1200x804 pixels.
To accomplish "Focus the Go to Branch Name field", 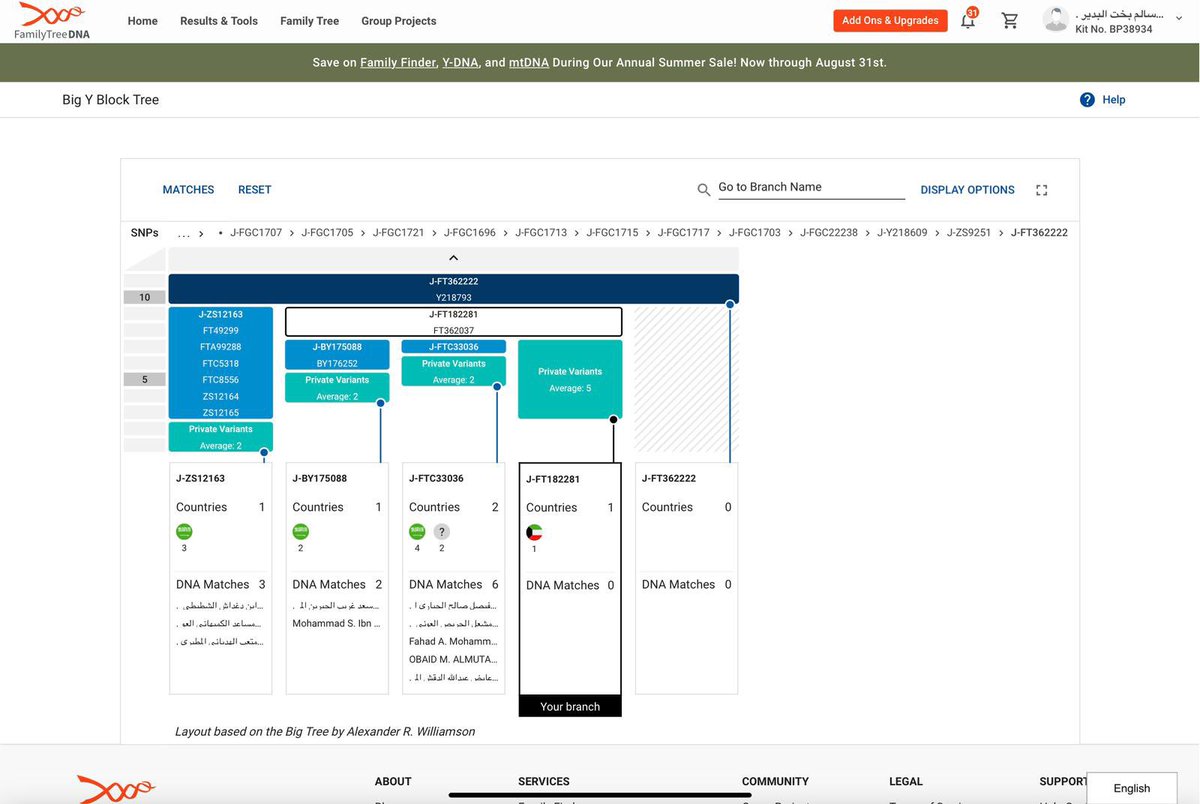I will (811, 188).
